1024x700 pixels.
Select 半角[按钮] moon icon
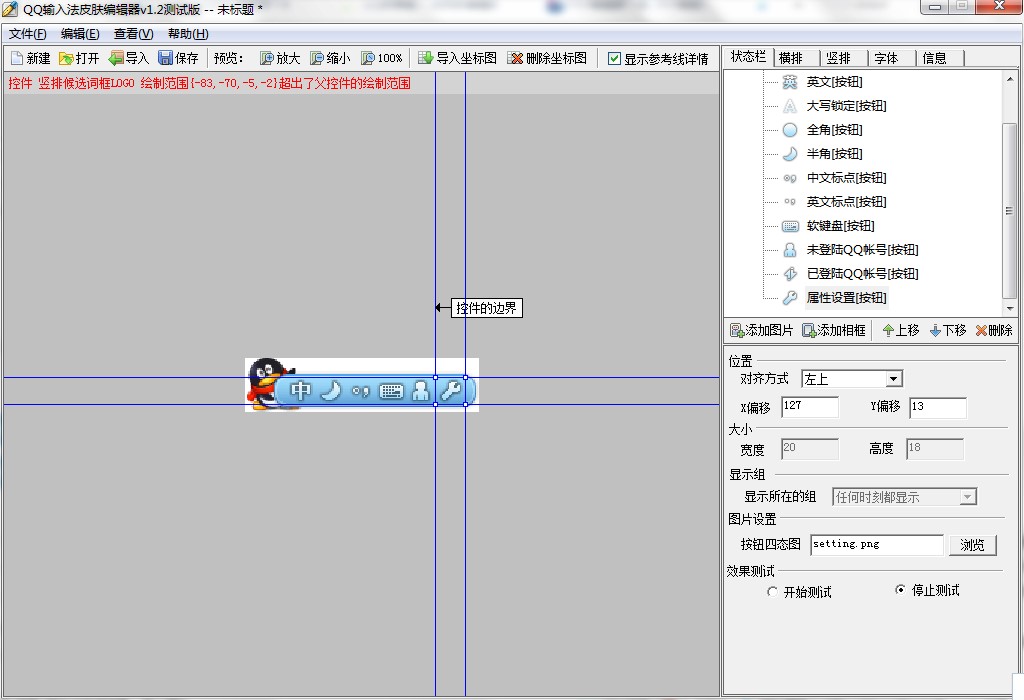(790, 154)
